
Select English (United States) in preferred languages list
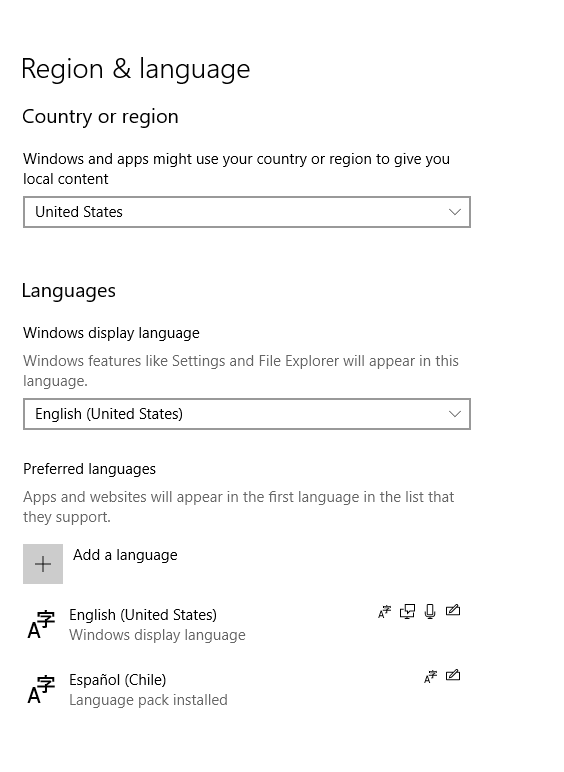pos(245,624)
